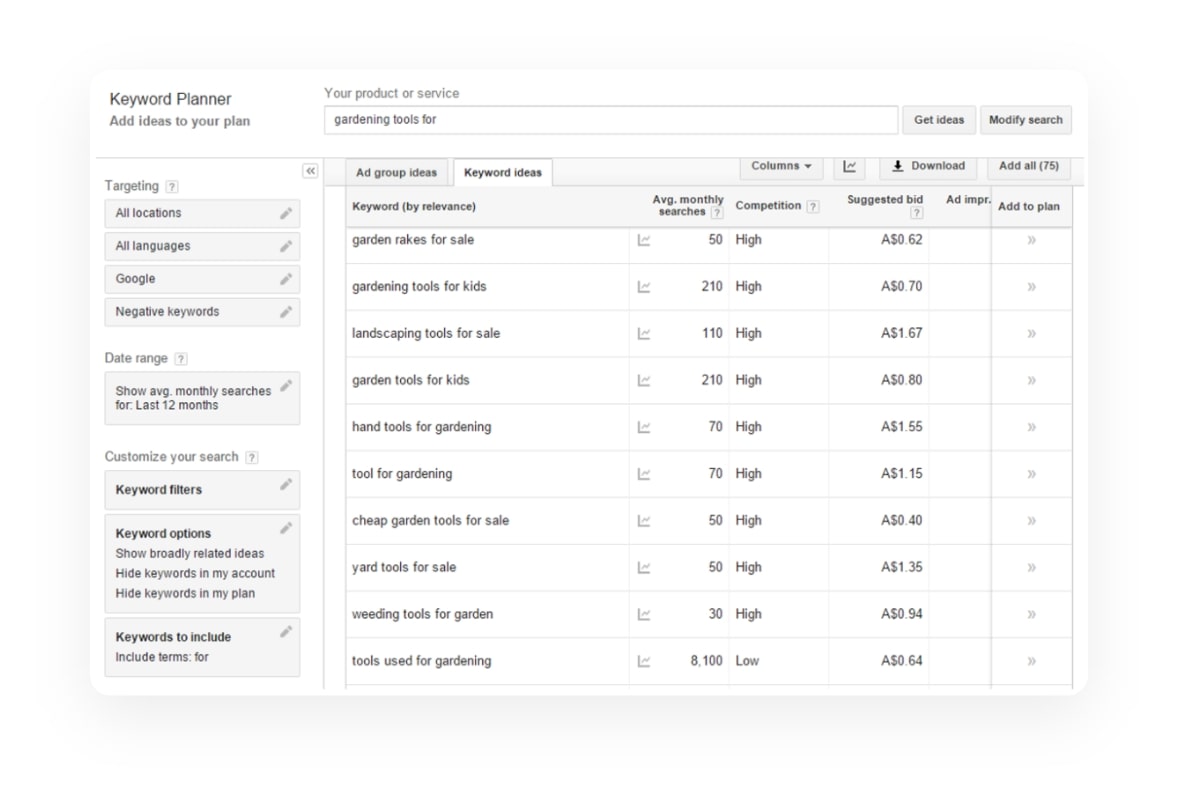
Task: Edit Negative keywords pencil icon
Action: point(286,312)
